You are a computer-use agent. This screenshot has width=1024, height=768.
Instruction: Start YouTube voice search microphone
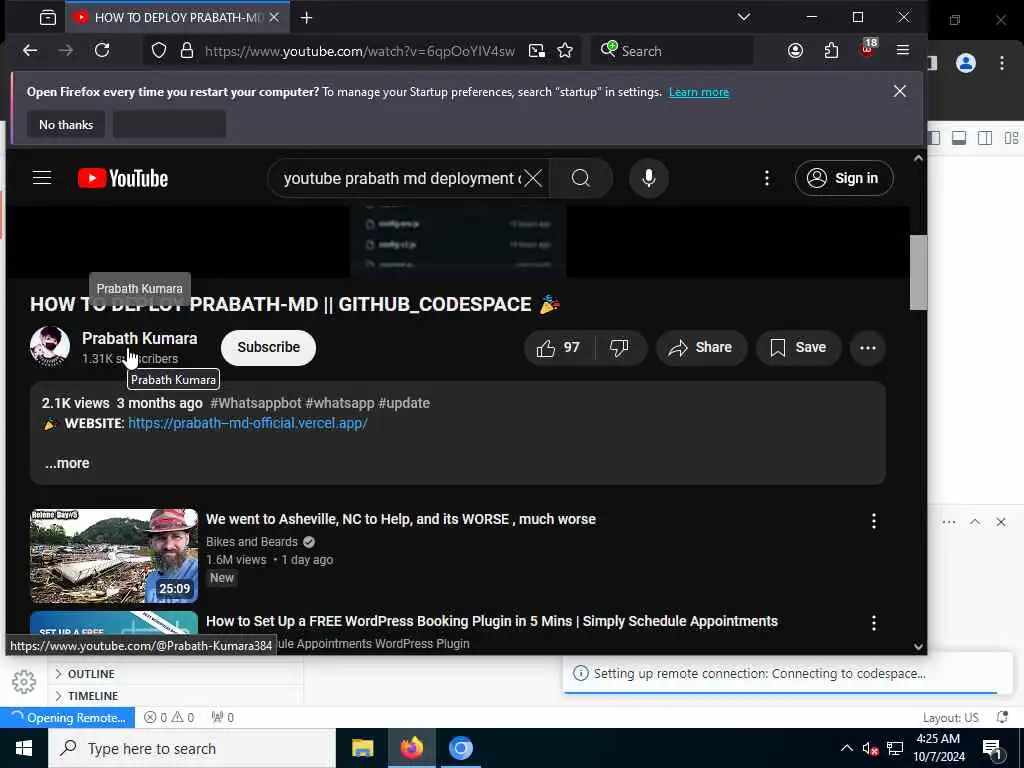[648, 178]
